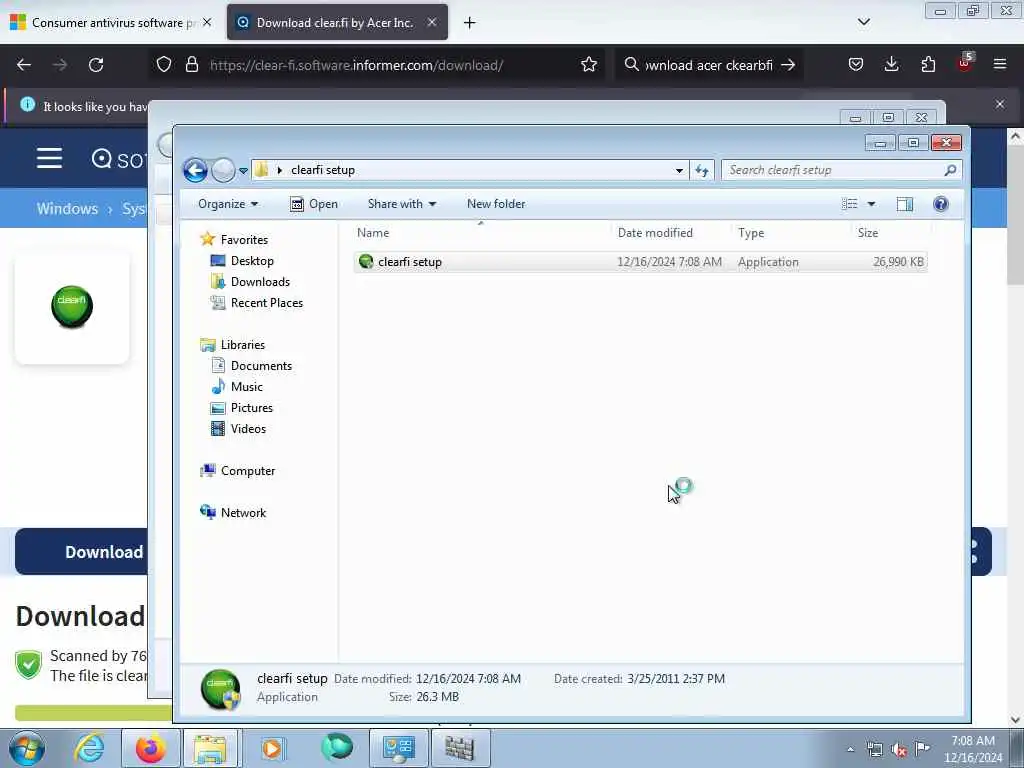Image resolution: width=1024 pixels, height=768 pixels.
Task: Click the Windows Start button
Action: [27, 748]
